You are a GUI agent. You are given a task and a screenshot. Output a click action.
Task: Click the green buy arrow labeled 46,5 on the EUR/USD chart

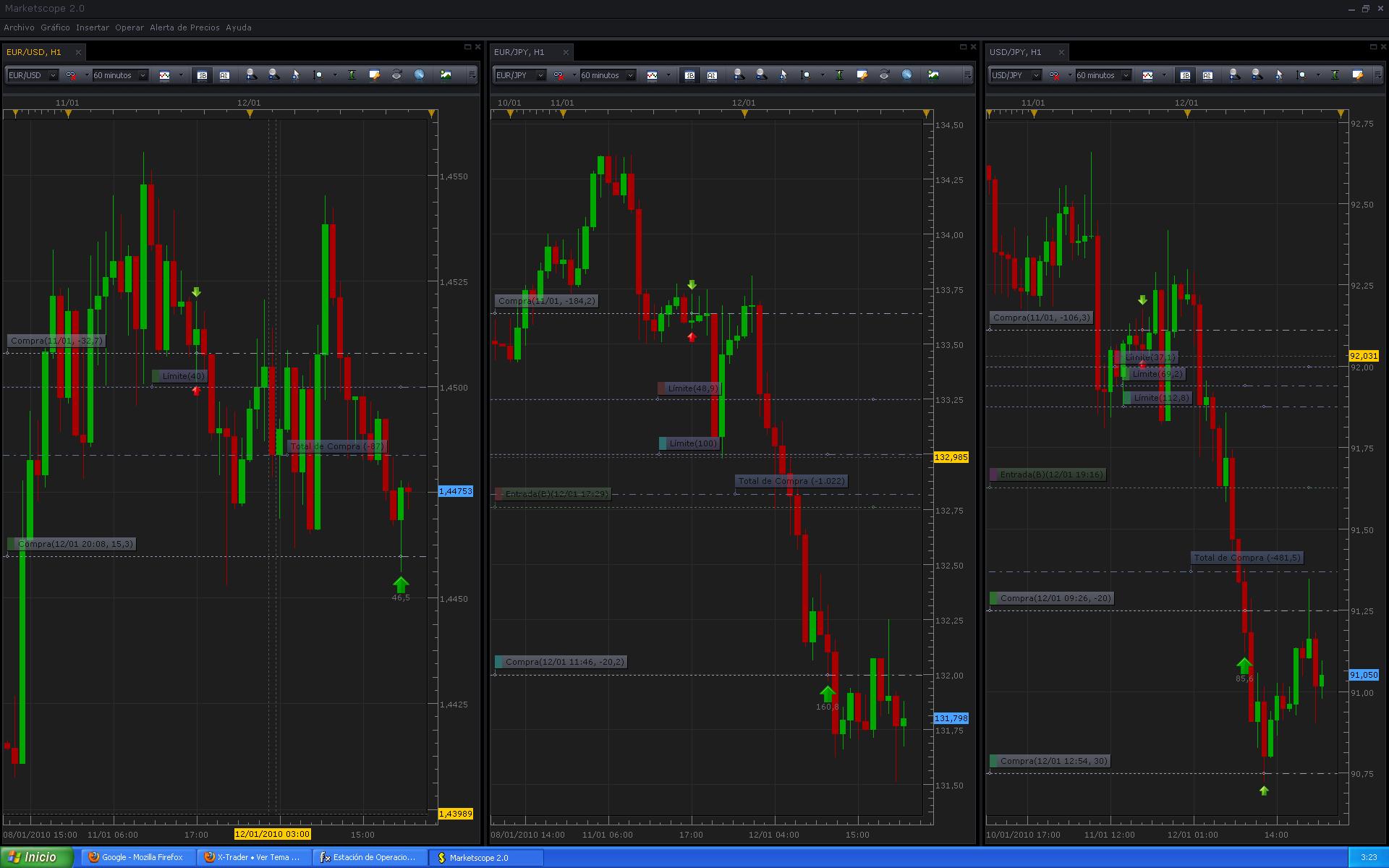(401, 584)
